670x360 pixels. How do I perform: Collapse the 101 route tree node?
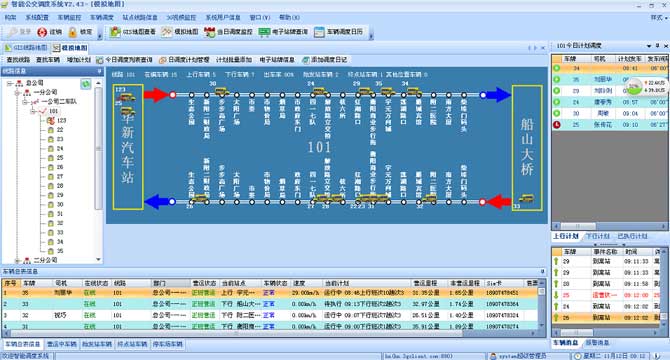pyautogui.click(x=32, y=111)
